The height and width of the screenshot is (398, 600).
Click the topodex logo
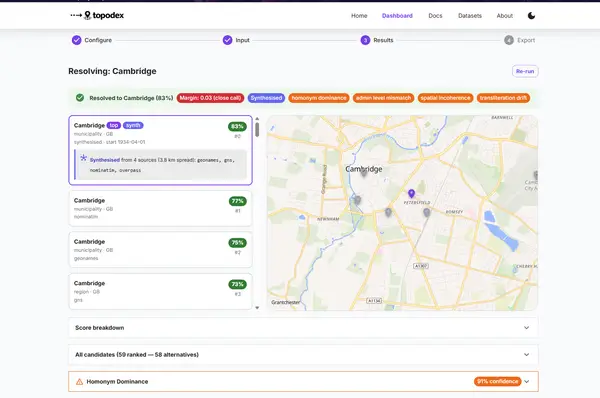(97, 15)
